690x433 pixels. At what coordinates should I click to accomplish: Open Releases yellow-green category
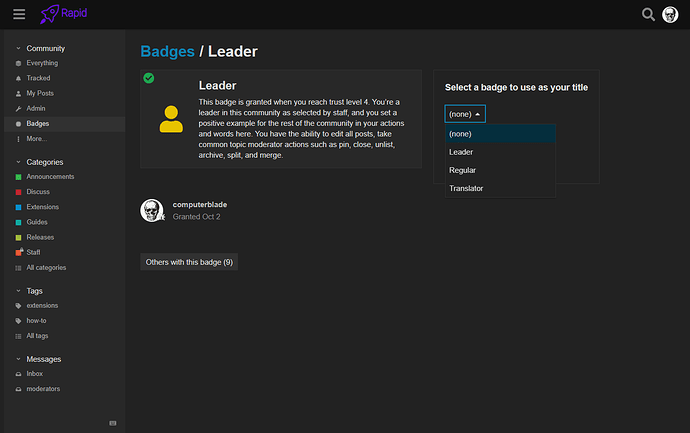click(x=40, y=237)
